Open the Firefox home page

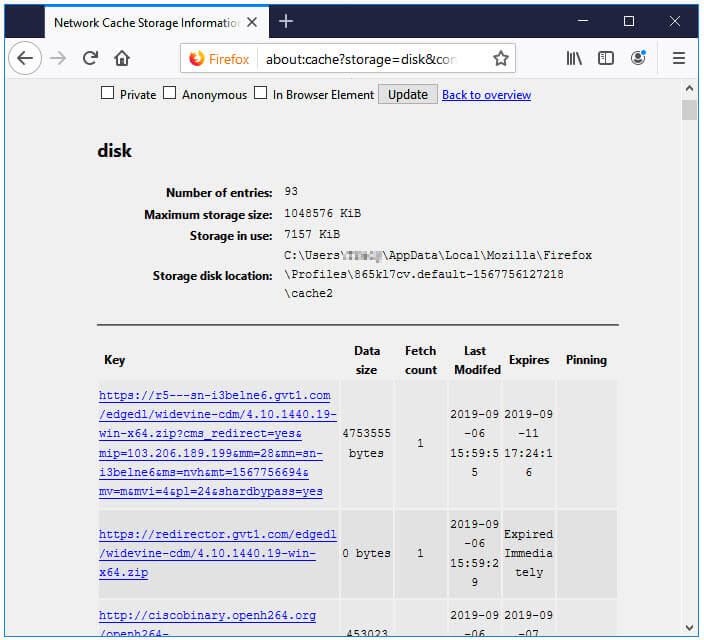click(x=122, y=58)
